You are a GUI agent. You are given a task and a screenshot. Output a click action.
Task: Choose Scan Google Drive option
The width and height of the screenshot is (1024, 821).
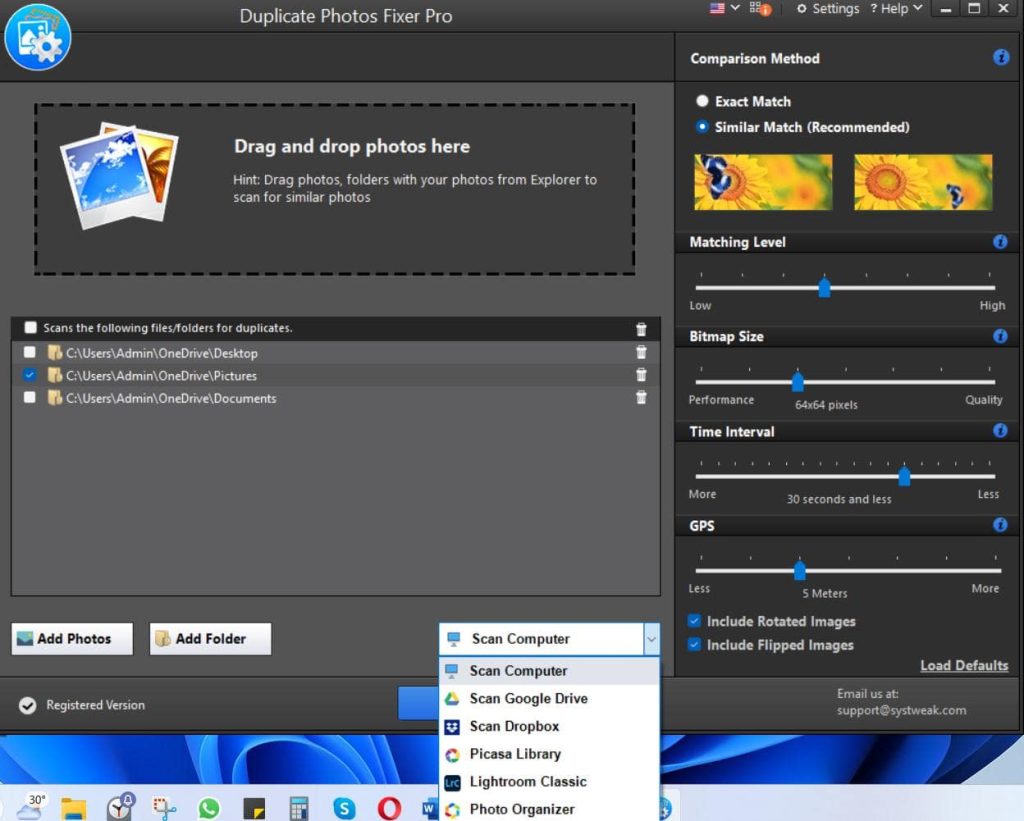click(549, 698)
